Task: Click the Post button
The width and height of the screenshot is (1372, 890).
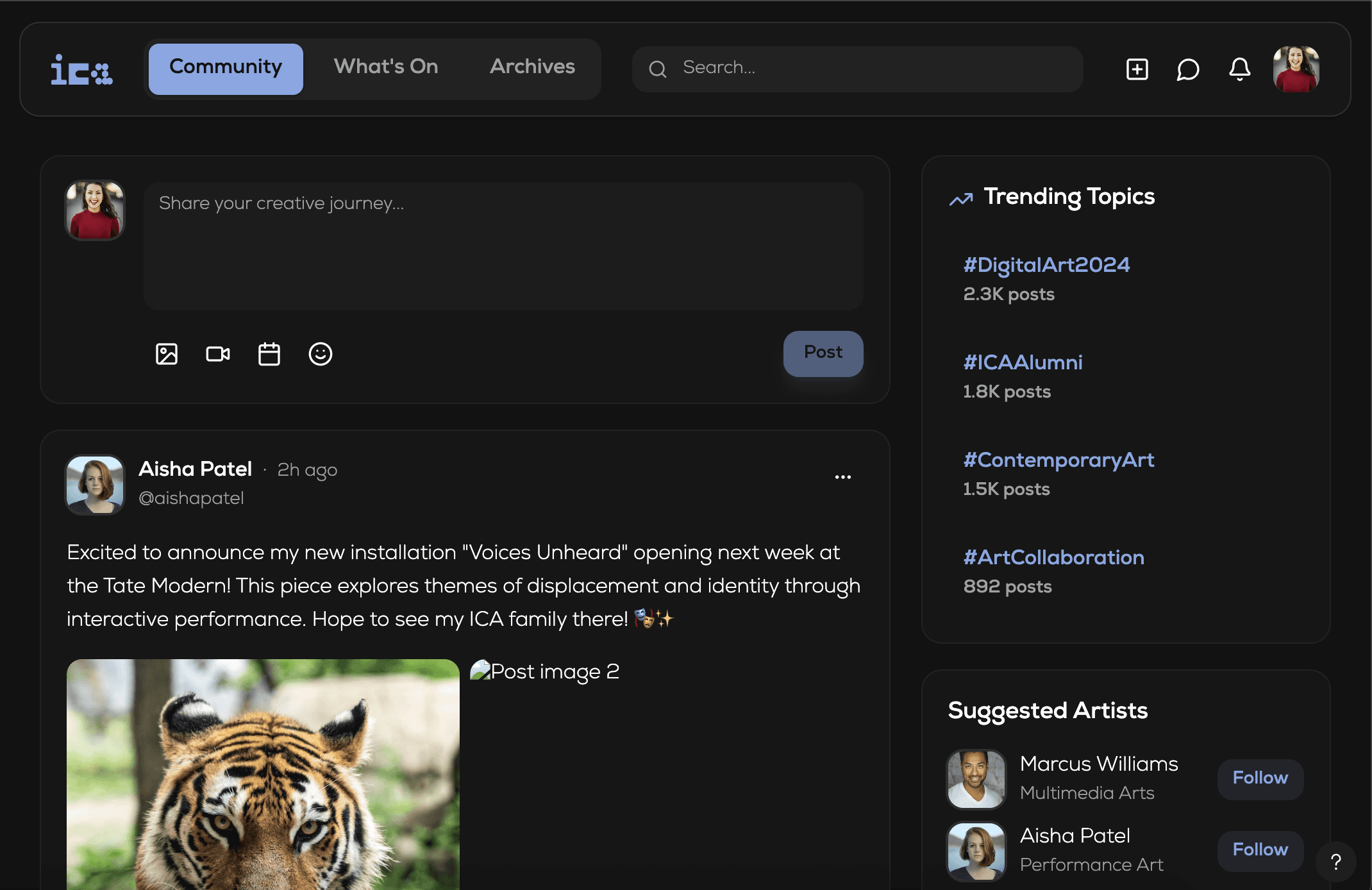Action: [x=823, y=353]
